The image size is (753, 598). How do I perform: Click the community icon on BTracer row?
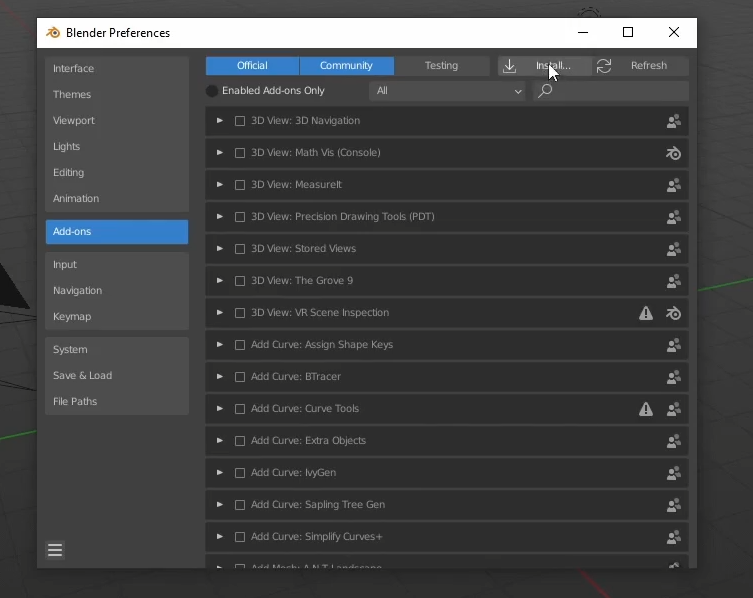(x=674, y=377)
